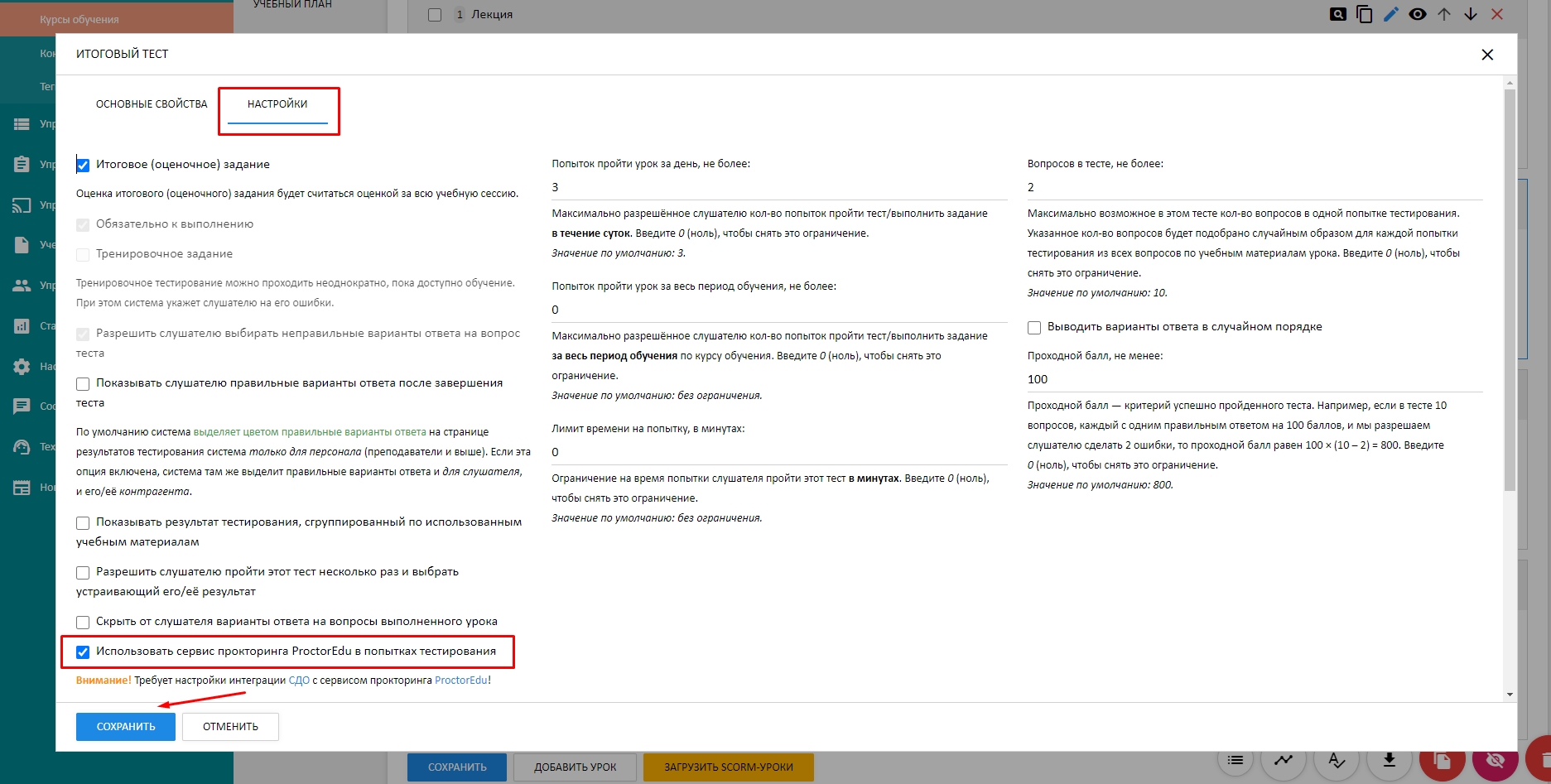Viewport: 1551px width, 784px height.
Task: Toggle Использовать сервис прокторинга ProctorEdu checkbox
Action: click(x=83, y=652)
